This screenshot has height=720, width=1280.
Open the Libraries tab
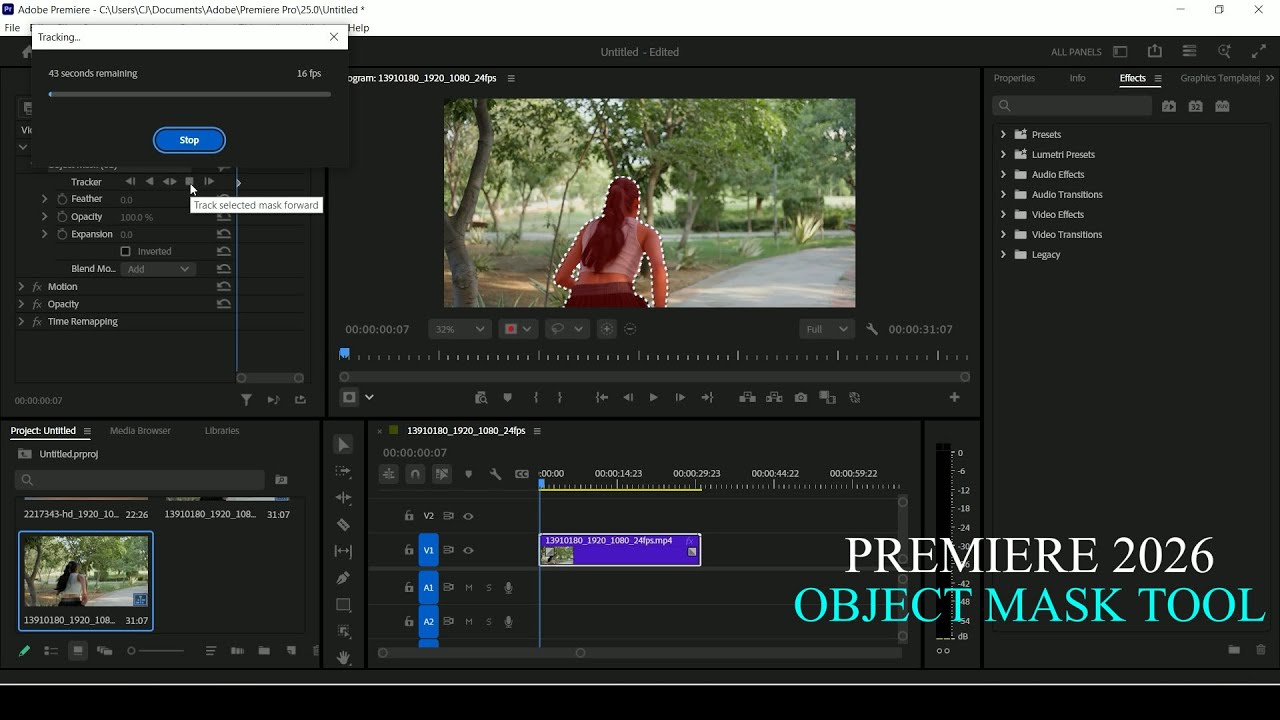222,431
